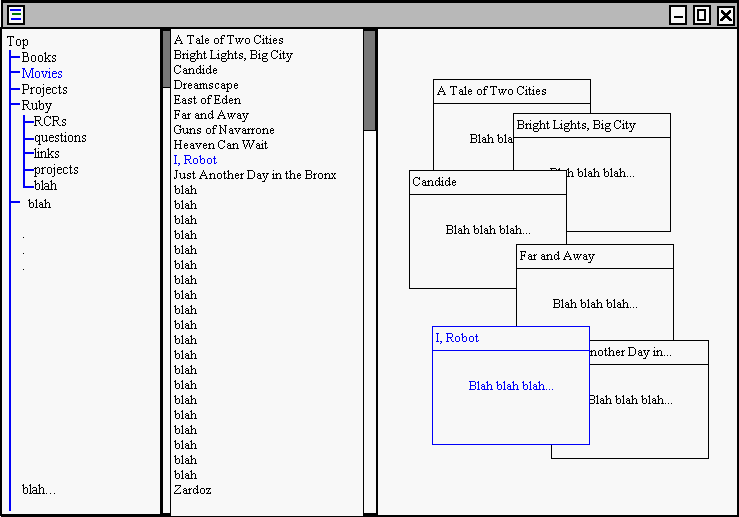Maximize the window
Image resolution: width=739 pixels, height=517 pixels.
pyautogui.click(x=702, y=15)
